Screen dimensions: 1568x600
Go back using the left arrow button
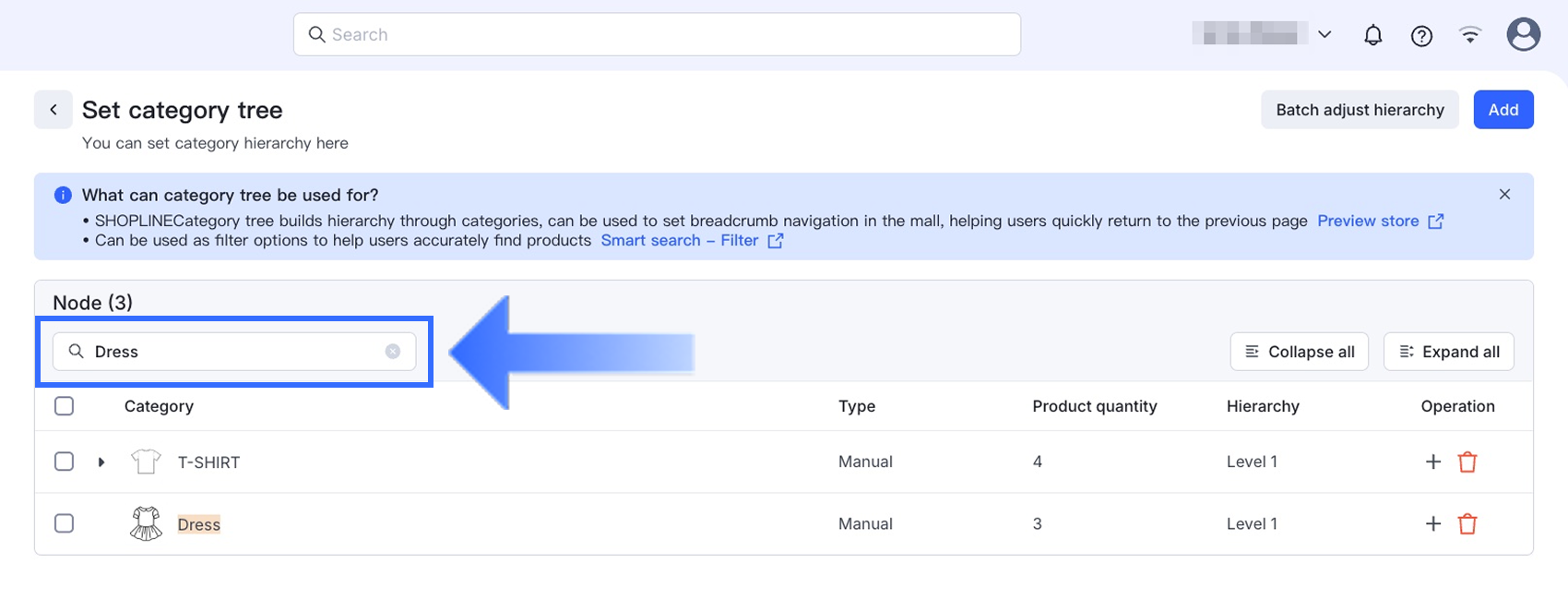(53, 110)
